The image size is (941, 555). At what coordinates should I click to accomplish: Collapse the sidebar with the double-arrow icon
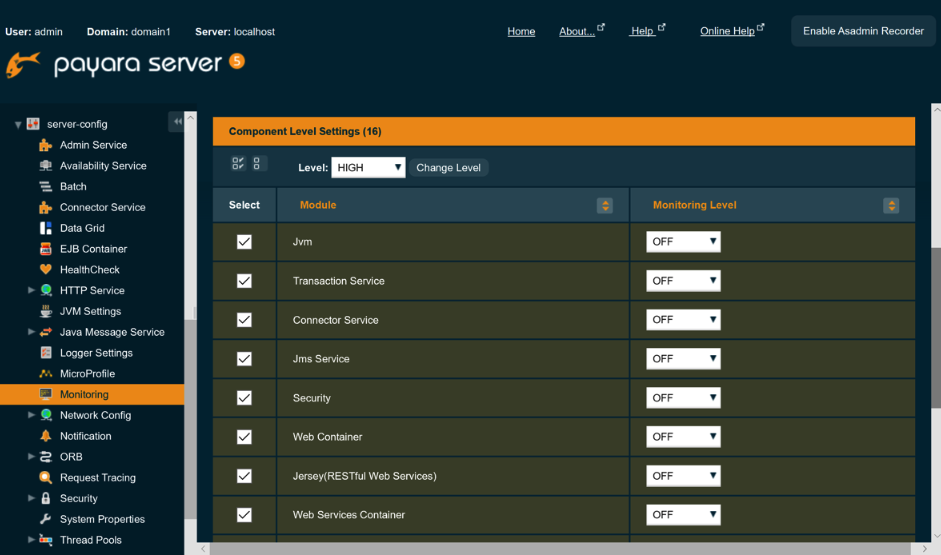pyautogui.click(x=177, y=121)
